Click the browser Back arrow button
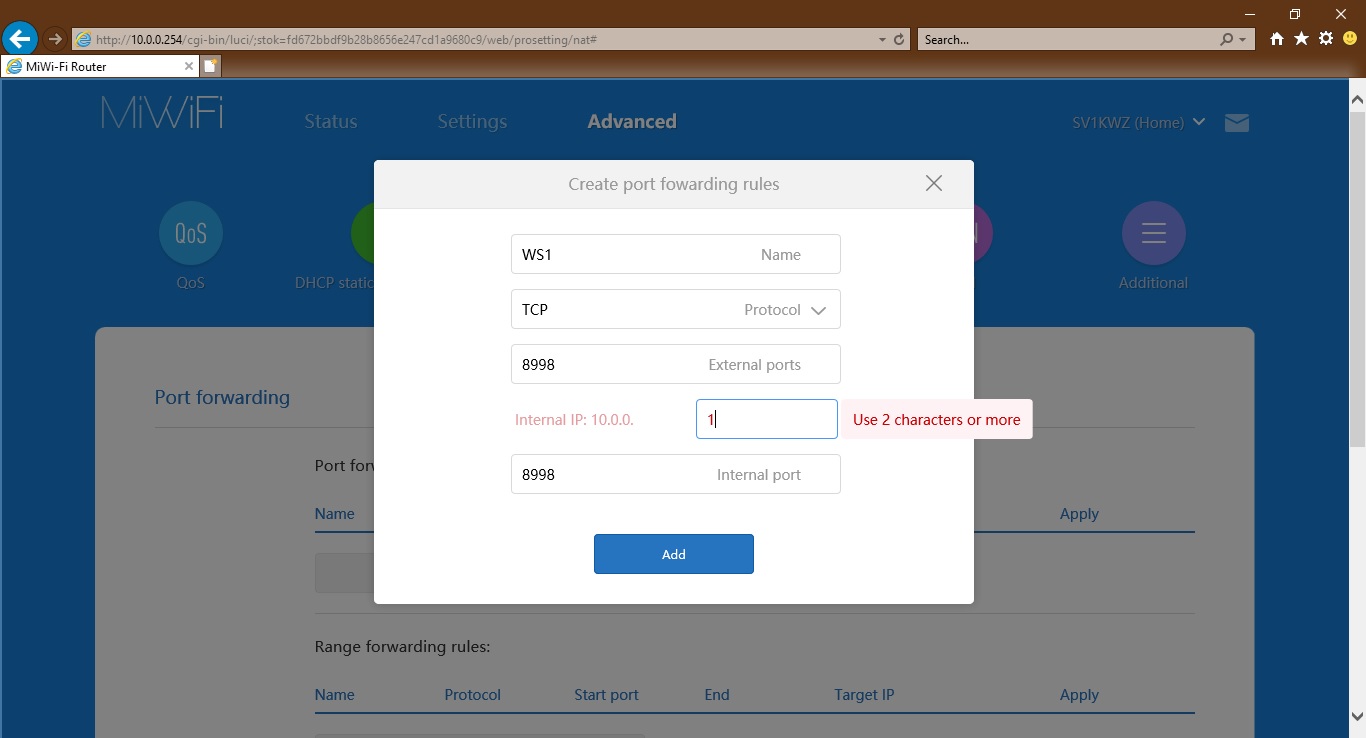Image resolution: width=1366 pixels, height=738 pixels. point(20,39)
